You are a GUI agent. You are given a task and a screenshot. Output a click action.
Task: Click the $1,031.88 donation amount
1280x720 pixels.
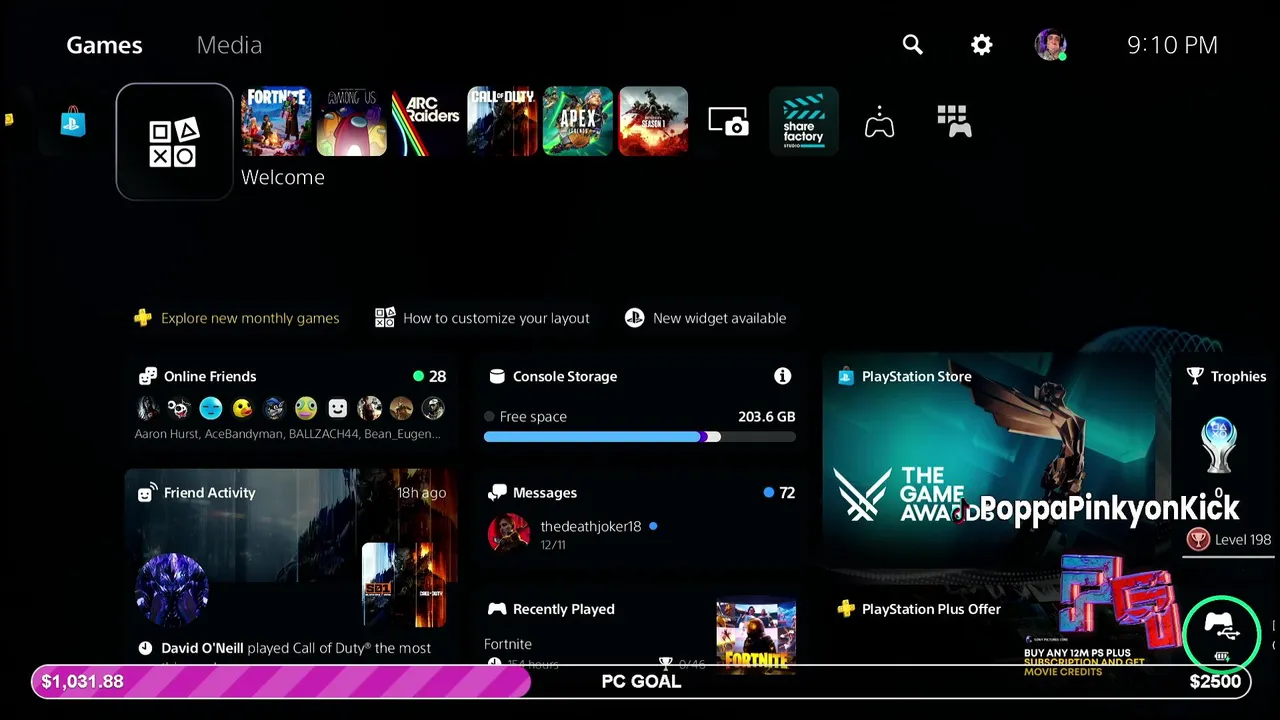[82, 681]
